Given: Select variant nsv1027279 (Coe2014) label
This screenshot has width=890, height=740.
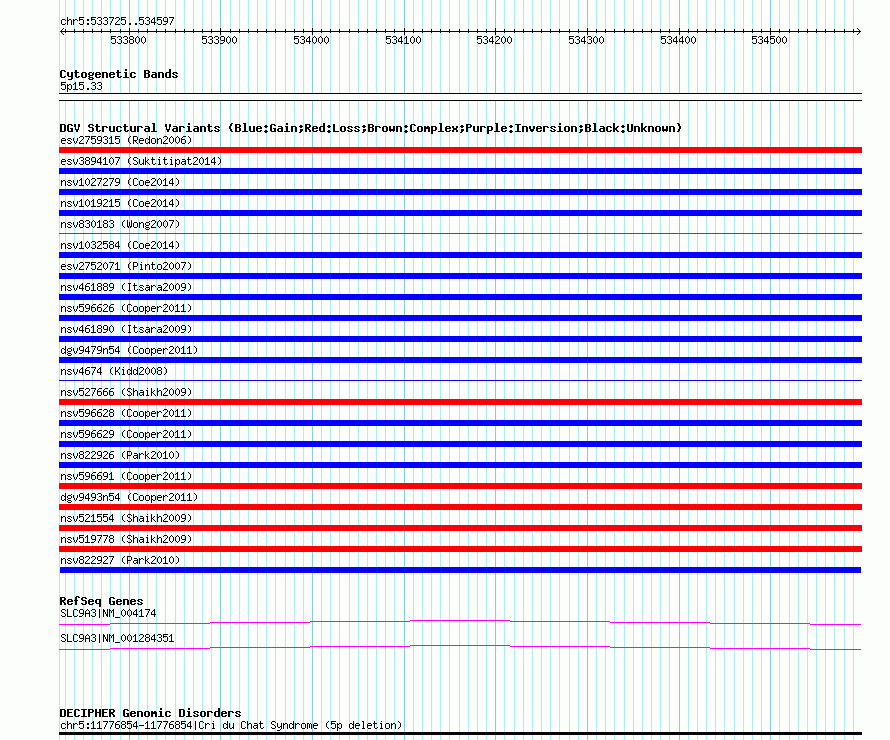Looking at the screenshot, I should tap(120, 182).
